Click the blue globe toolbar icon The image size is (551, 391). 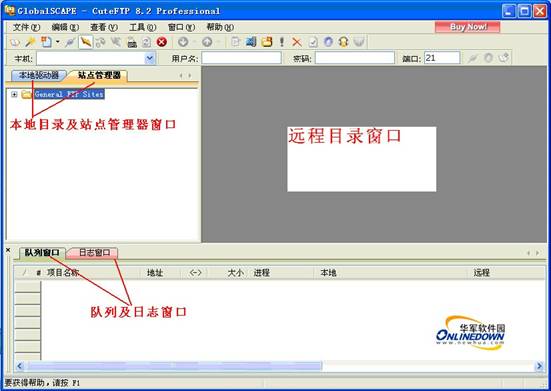[x=328, y=42]
